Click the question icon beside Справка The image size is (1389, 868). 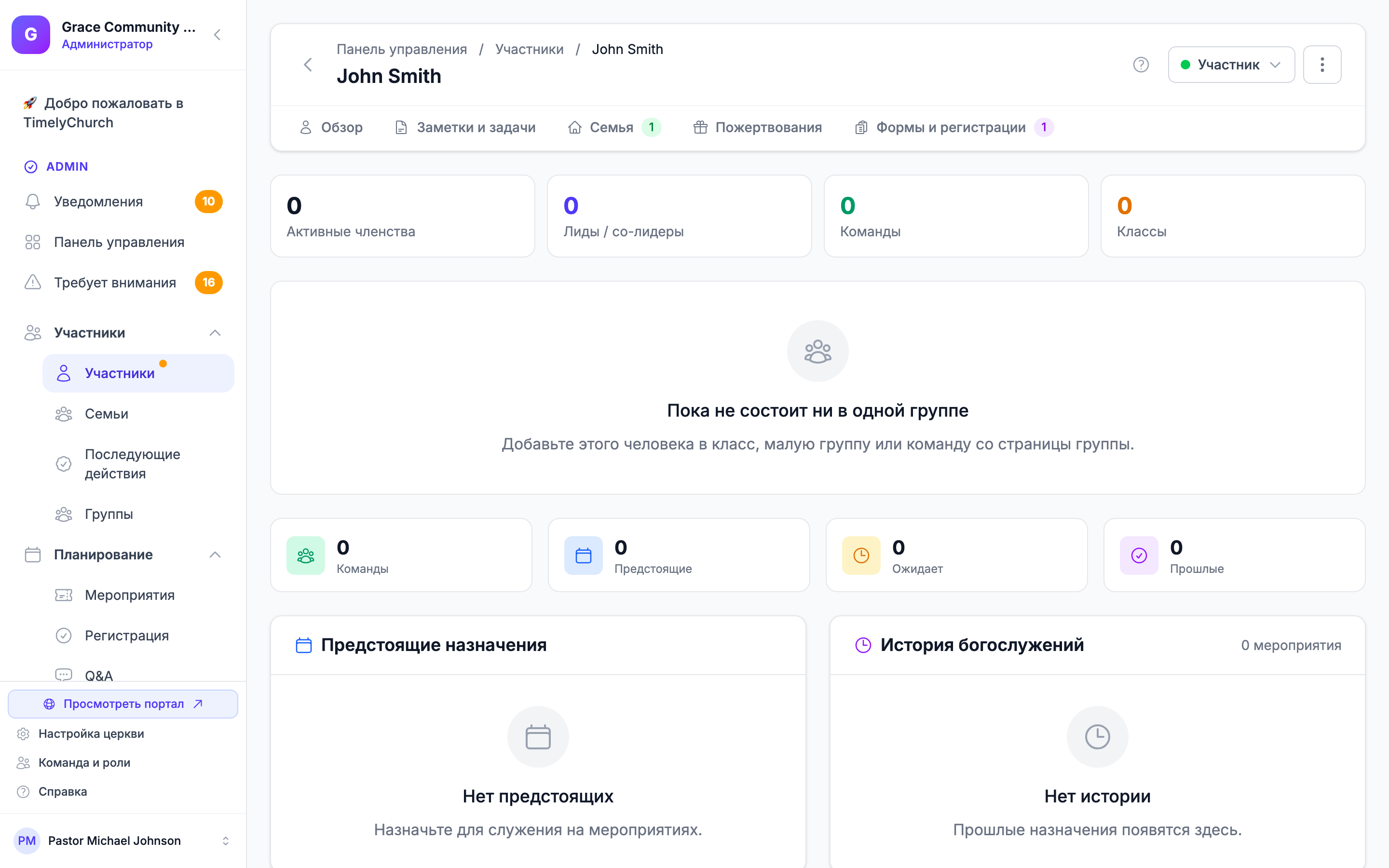click(23, 792)
